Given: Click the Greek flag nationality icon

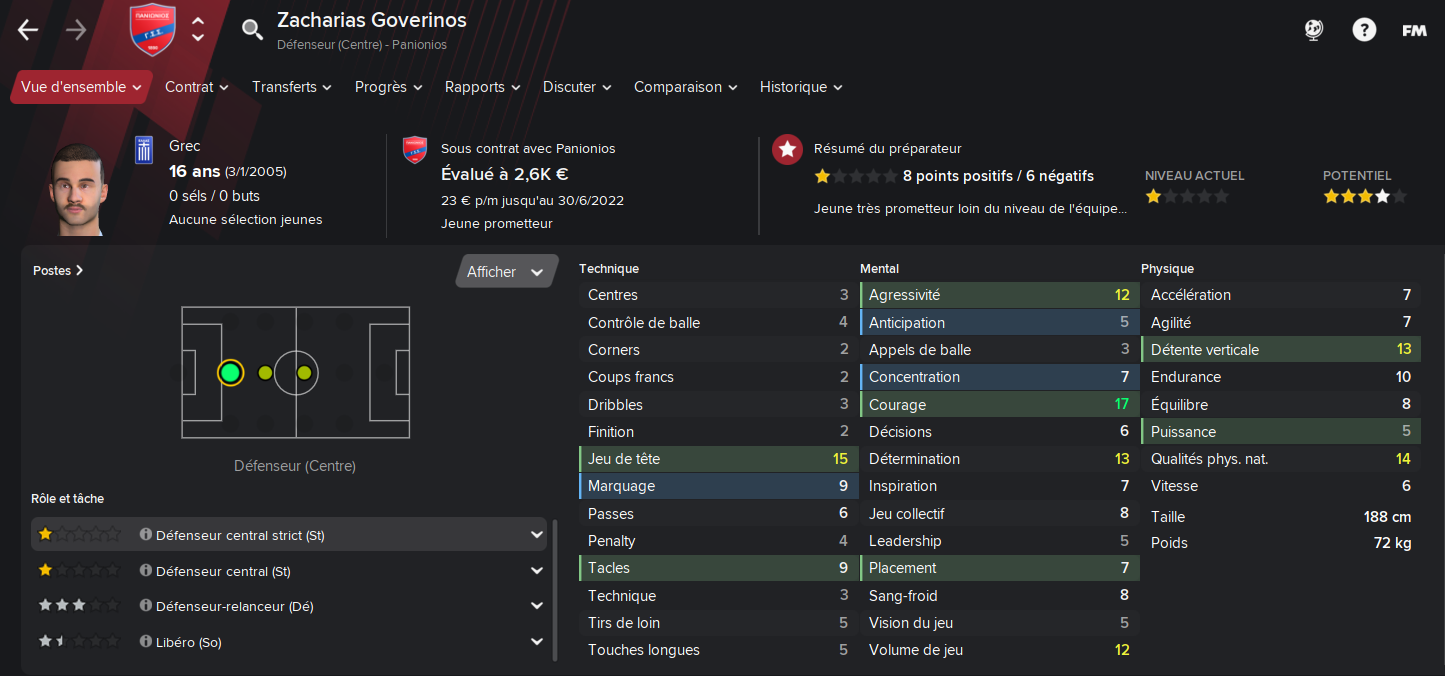Looking at the screenshot, I should (x=144, y=151).
